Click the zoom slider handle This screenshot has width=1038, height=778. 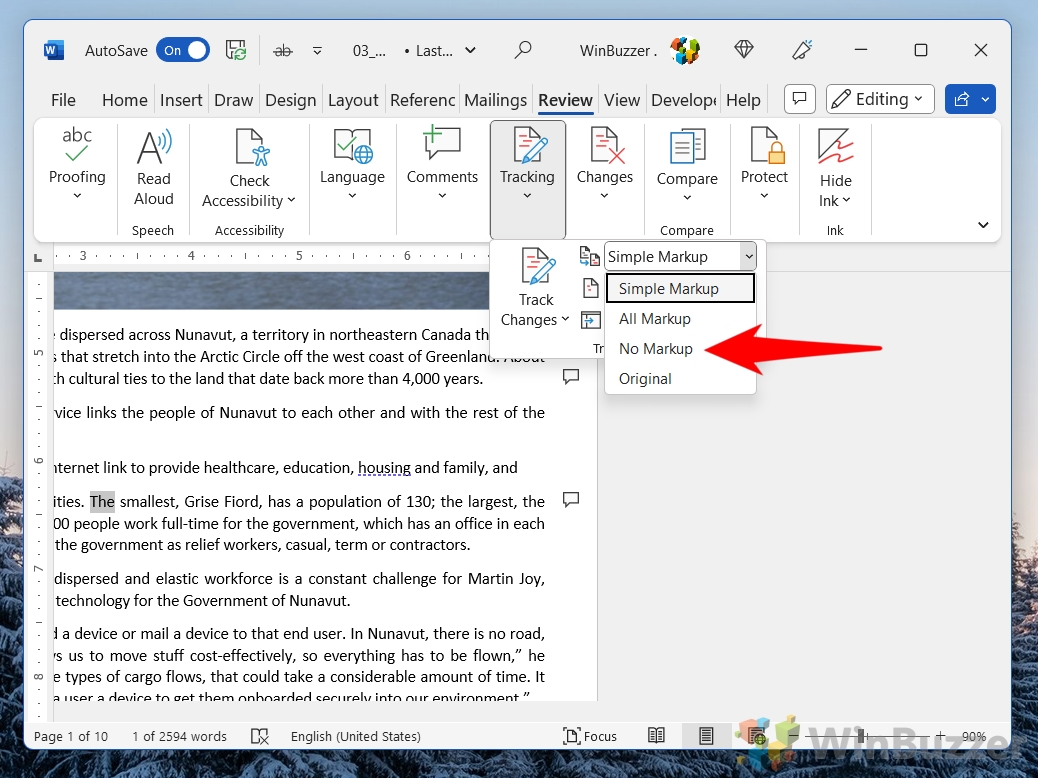[861, 736]
